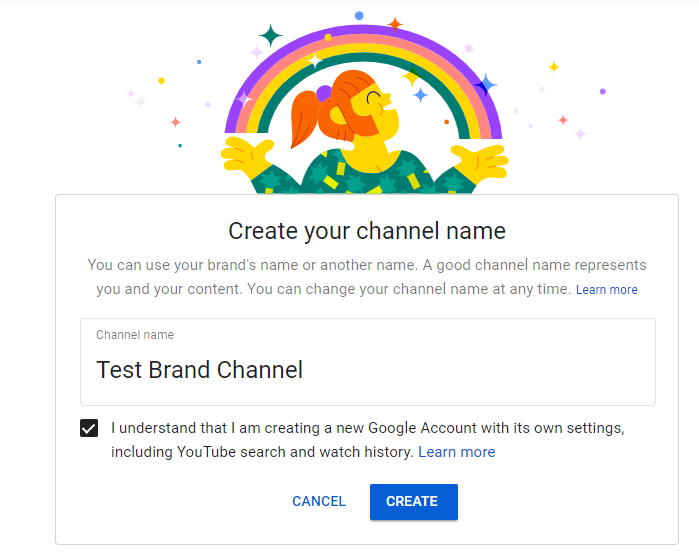Click the 'Create your channel name' heading

coord(367,231)
